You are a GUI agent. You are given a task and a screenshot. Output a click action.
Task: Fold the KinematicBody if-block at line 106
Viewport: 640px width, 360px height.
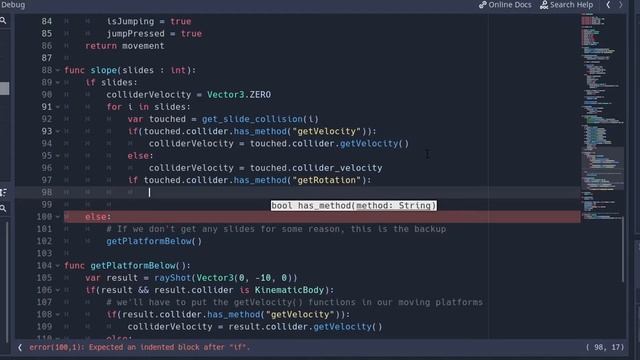58,290
